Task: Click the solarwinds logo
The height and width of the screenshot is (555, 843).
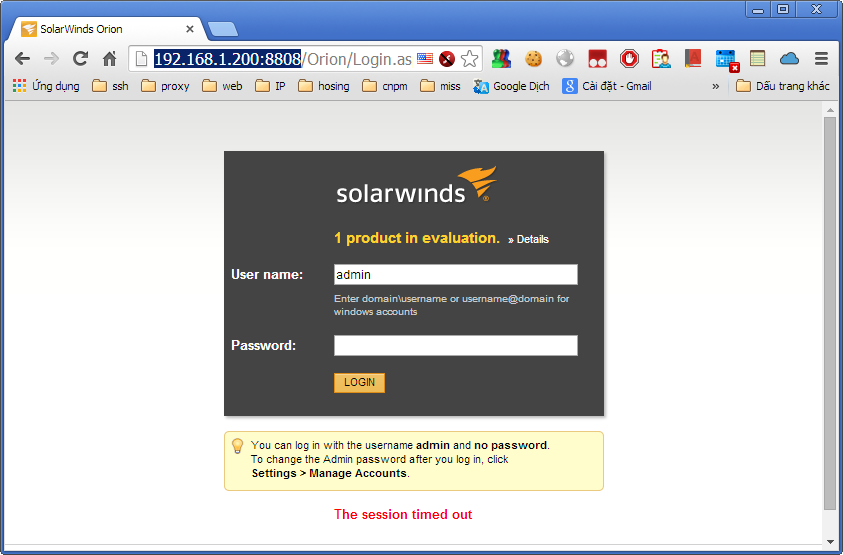Action: tap(416, 185)
